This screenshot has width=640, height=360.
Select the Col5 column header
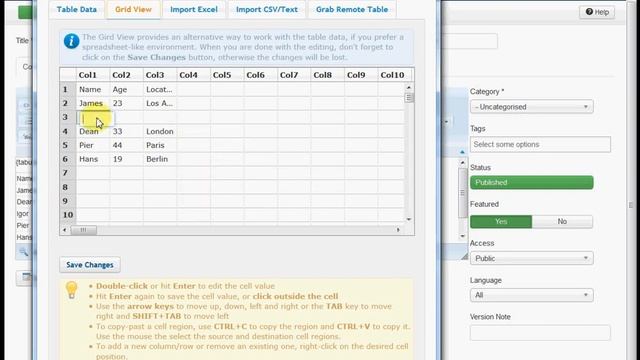click(227, 75)
